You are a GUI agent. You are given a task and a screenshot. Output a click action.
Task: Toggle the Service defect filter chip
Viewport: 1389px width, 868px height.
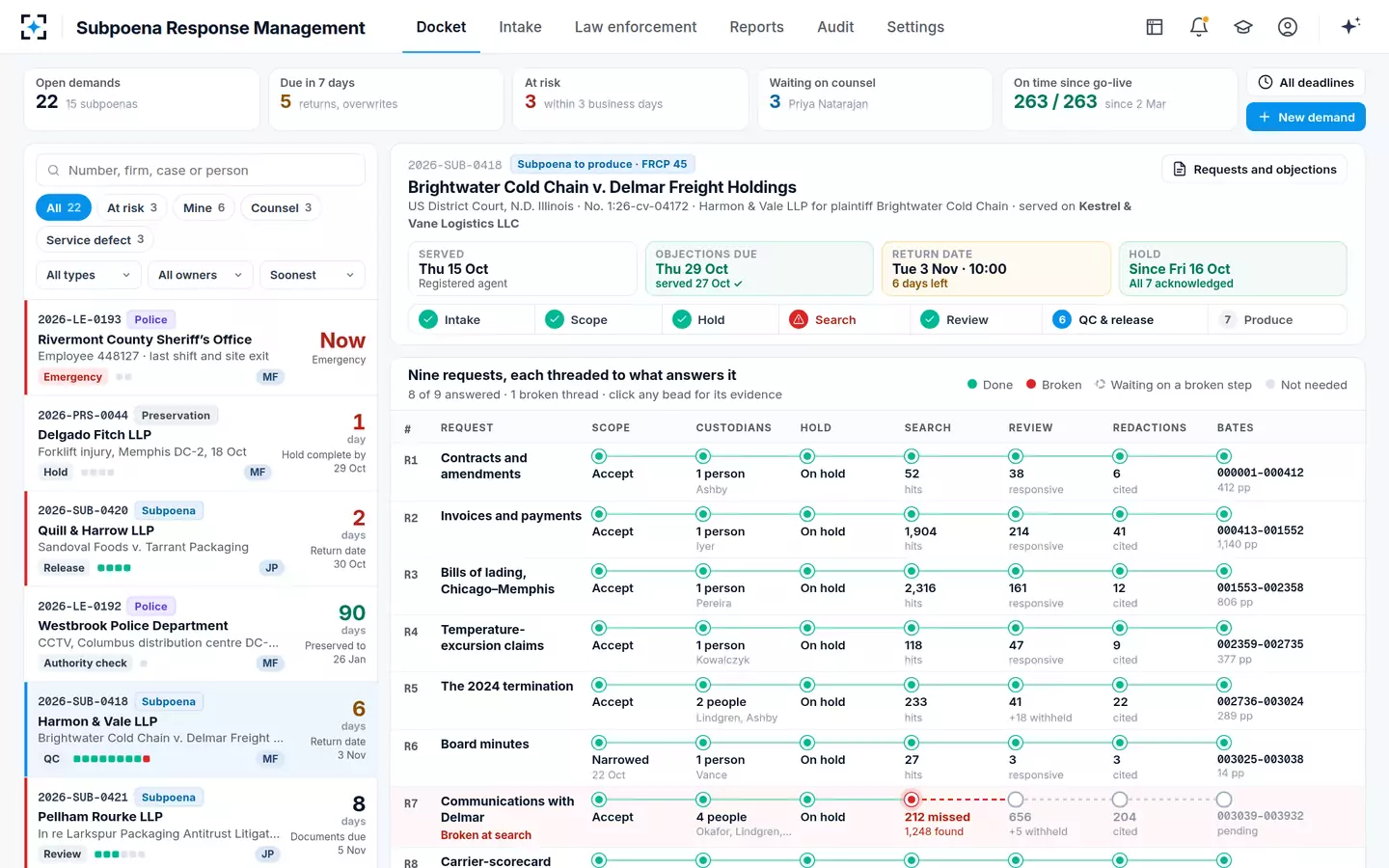(x=95, y=239)
